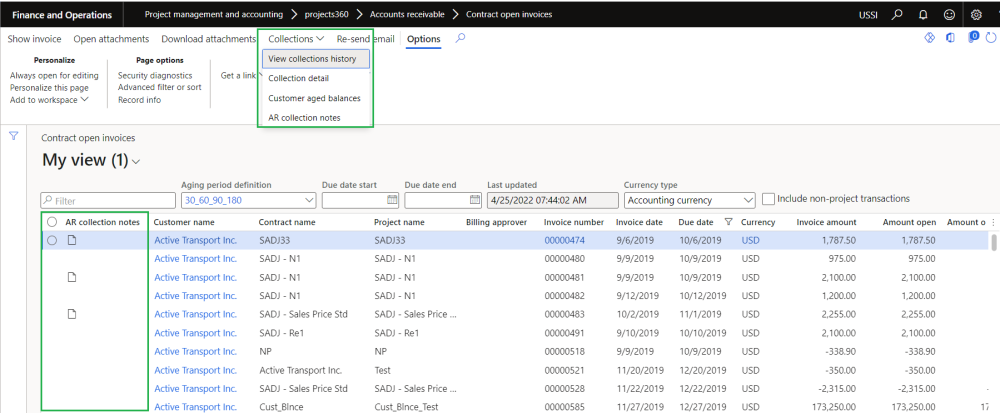Viewport: 1000px width, 413px height.
Task: Select Customer aged balances from menu
Action: coord(314,98)
